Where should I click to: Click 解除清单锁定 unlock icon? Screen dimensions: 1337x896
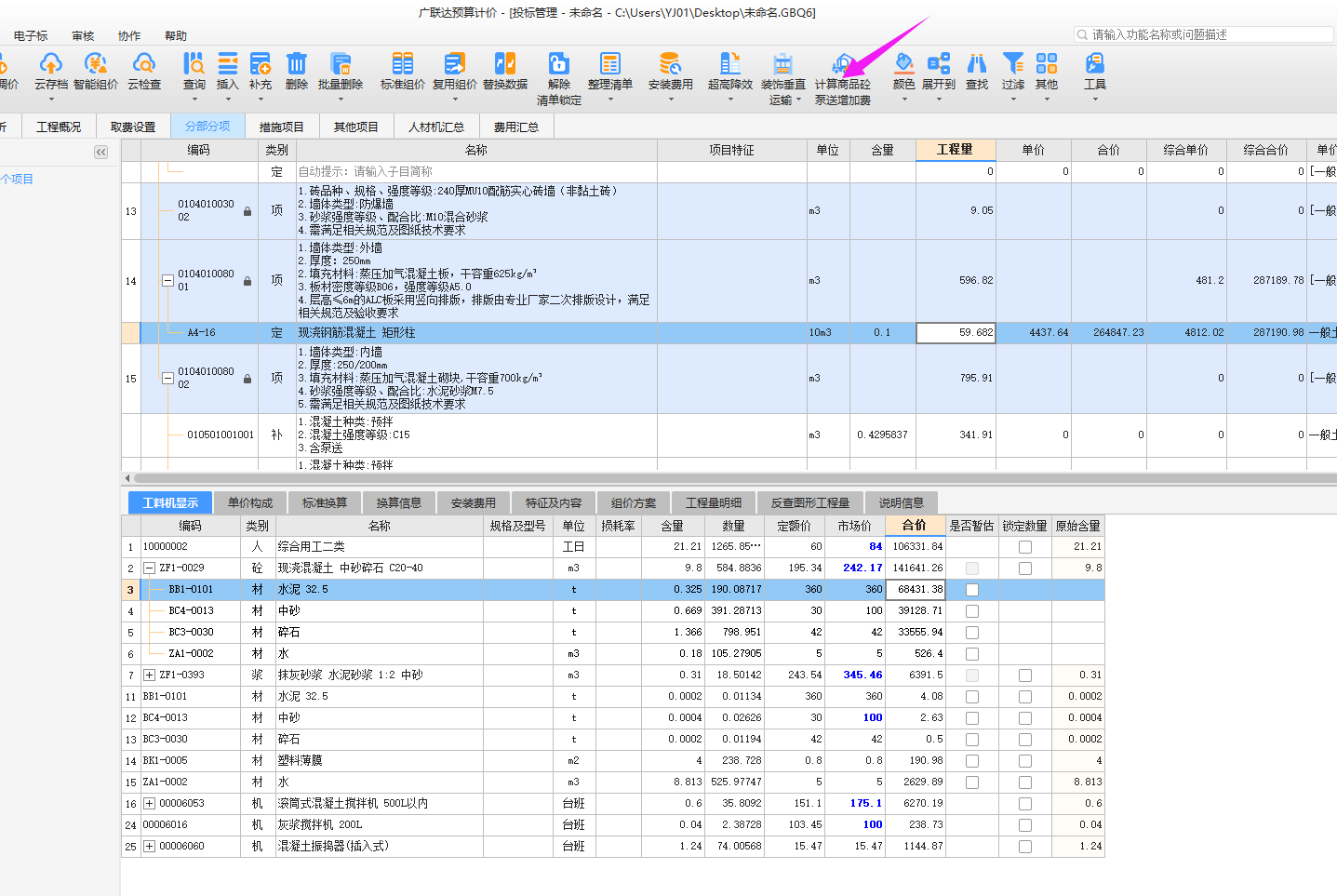click(x=559, y=63)
